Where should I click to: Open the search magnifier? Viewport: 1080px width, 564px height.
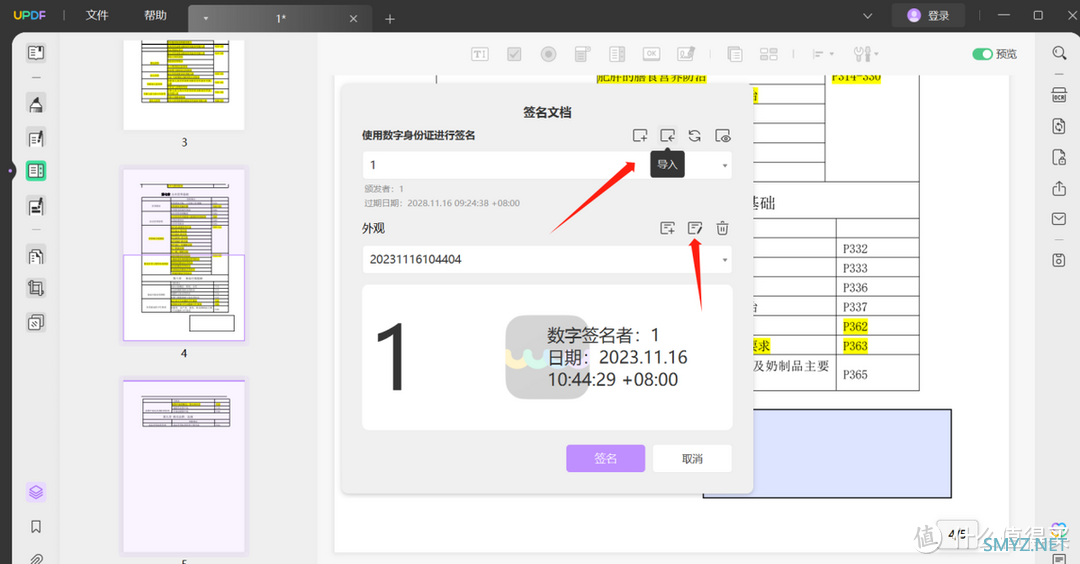point(1059,52)
